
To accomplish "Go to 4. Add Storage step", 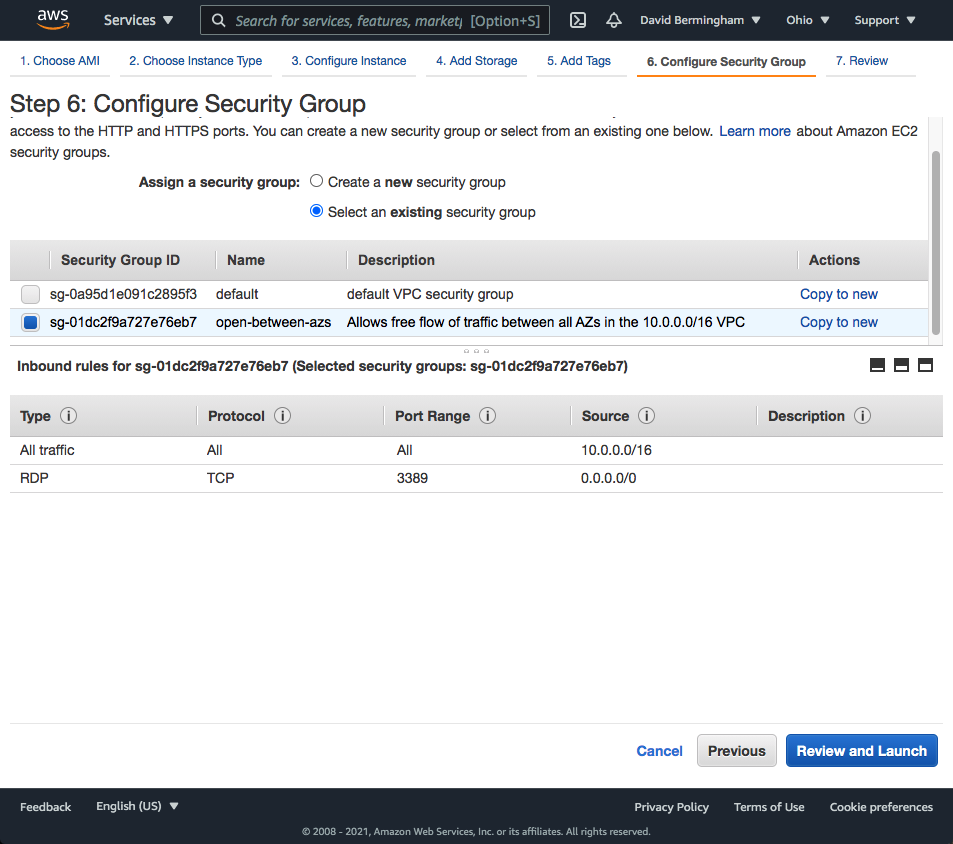I will click(x=476, y=61).
